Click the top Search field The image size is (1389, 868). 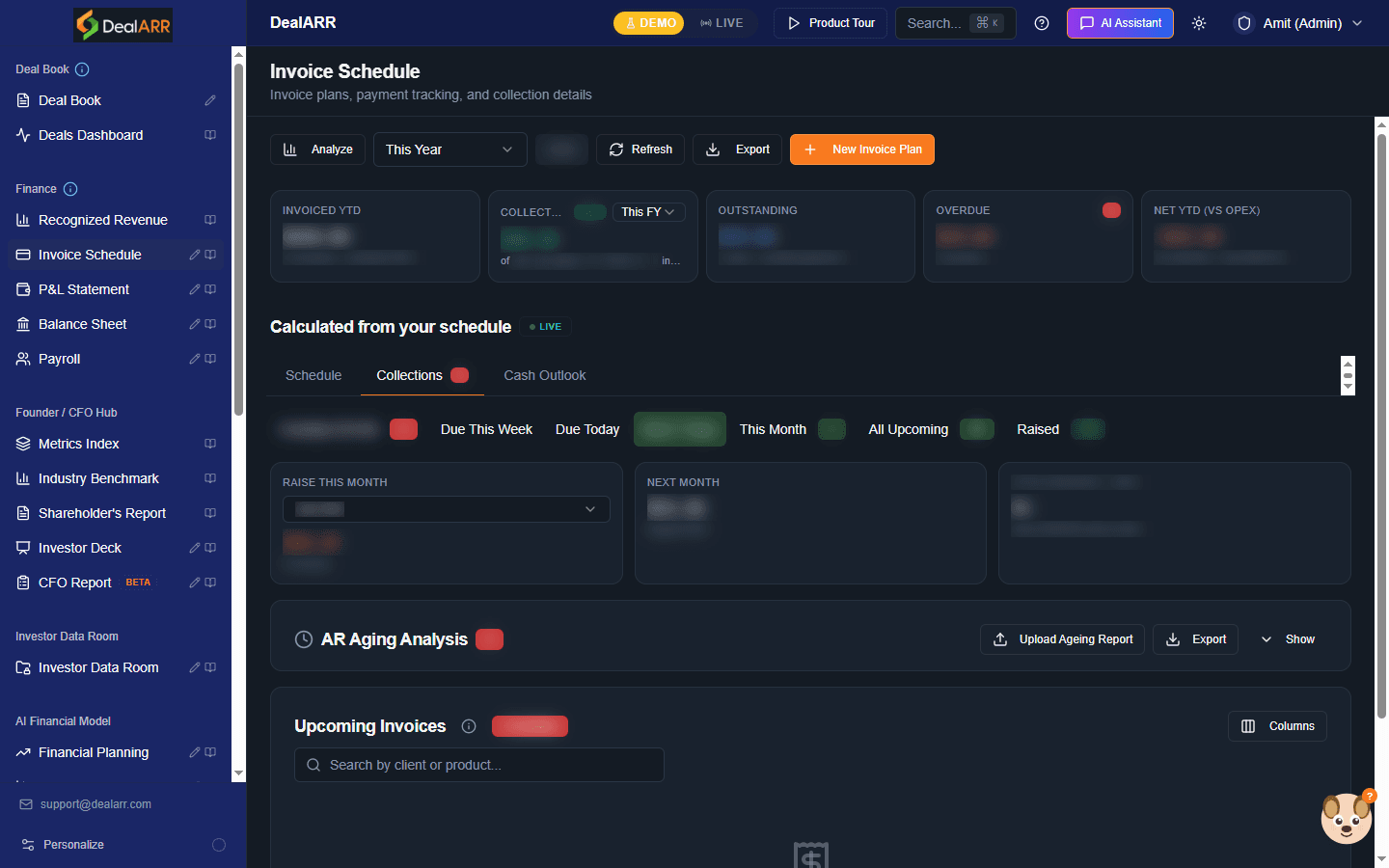tap(955, 23)
